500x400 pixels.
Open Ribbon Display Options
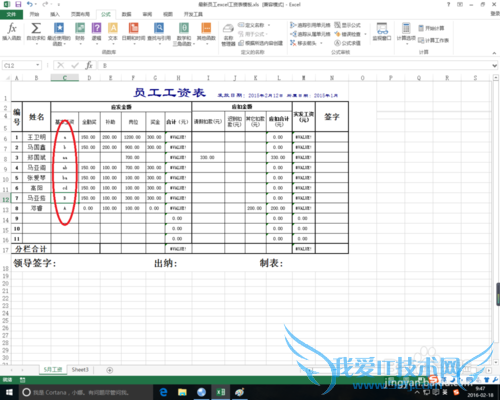tap(460, 4)
